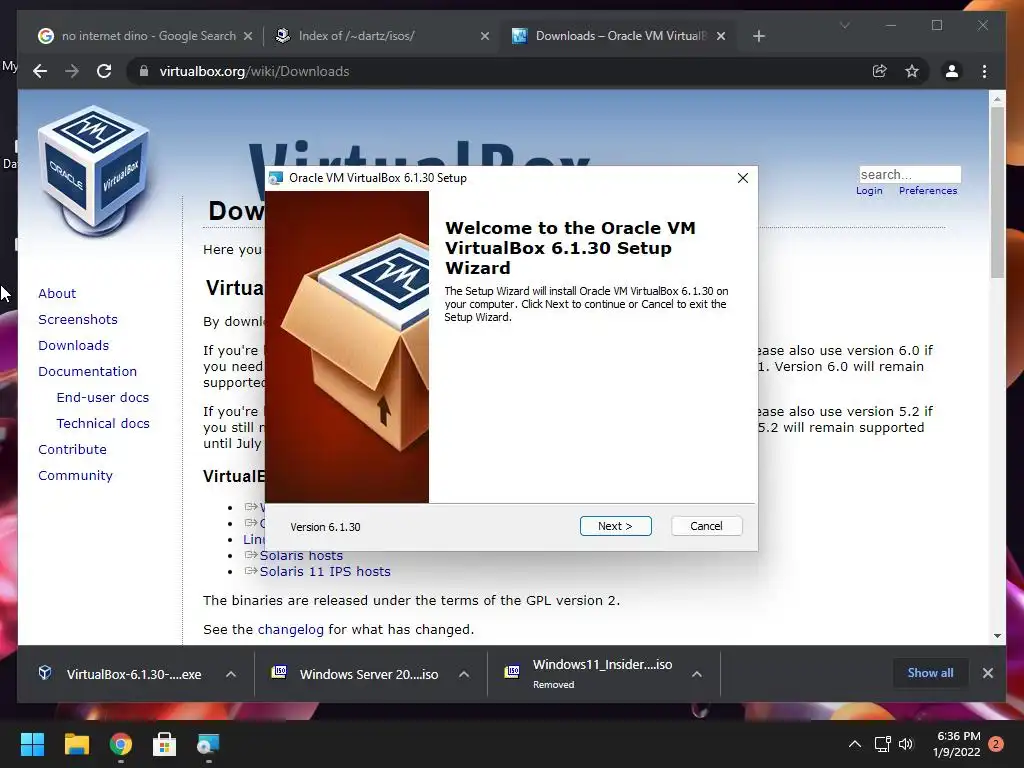
Task: Open Downloads in website sidebar
Action: click(73, 345)
